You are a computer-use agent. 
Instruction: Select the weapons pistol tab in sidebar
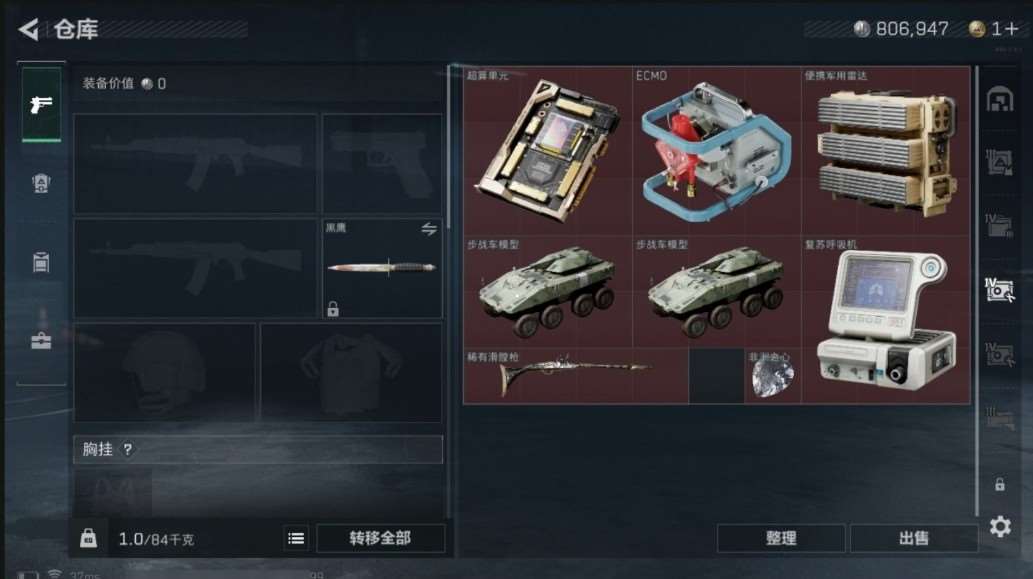[x=42, y=104]
